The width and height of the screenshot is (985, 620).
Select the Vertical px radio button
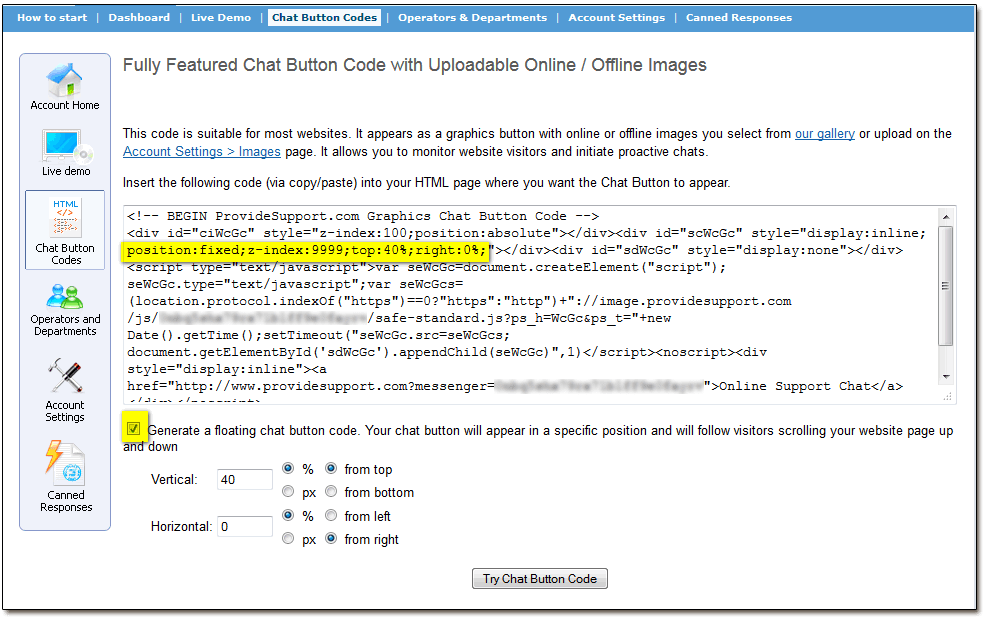[x=288, y=491]
